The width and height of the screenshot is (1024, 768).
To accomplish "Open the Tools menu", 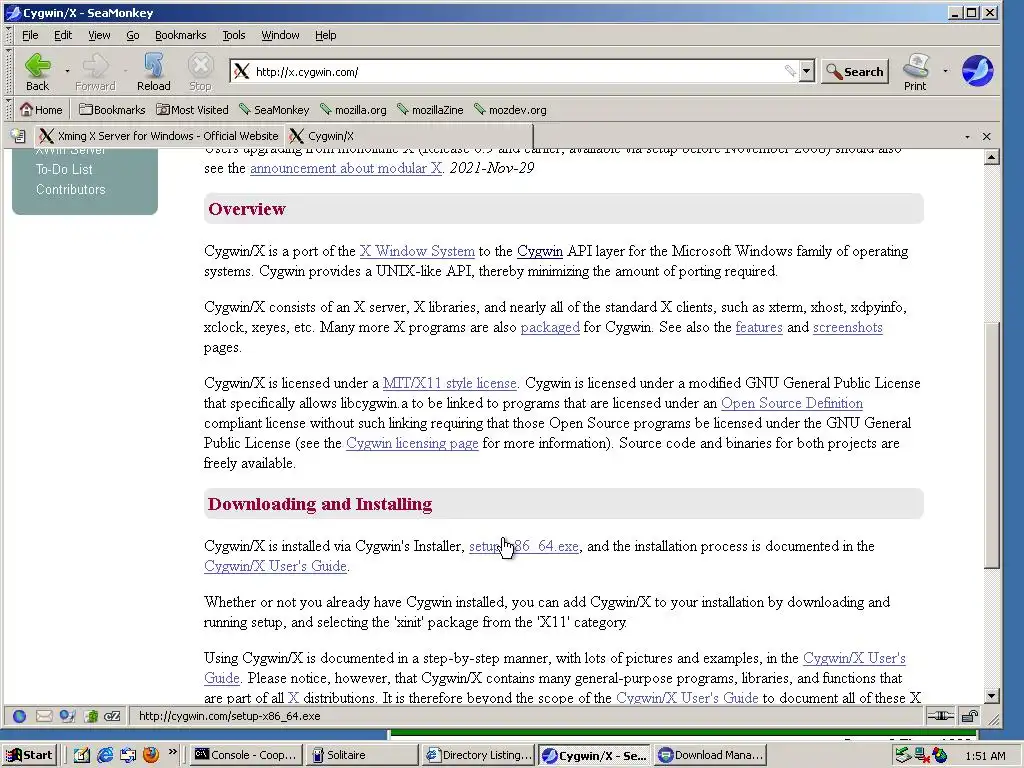I will point(233,35).
